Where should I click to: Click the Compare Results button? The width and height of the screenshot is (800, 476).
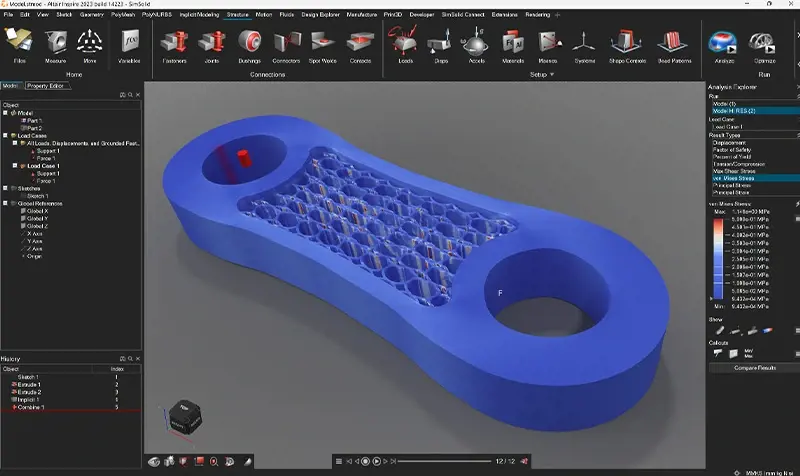752,368
